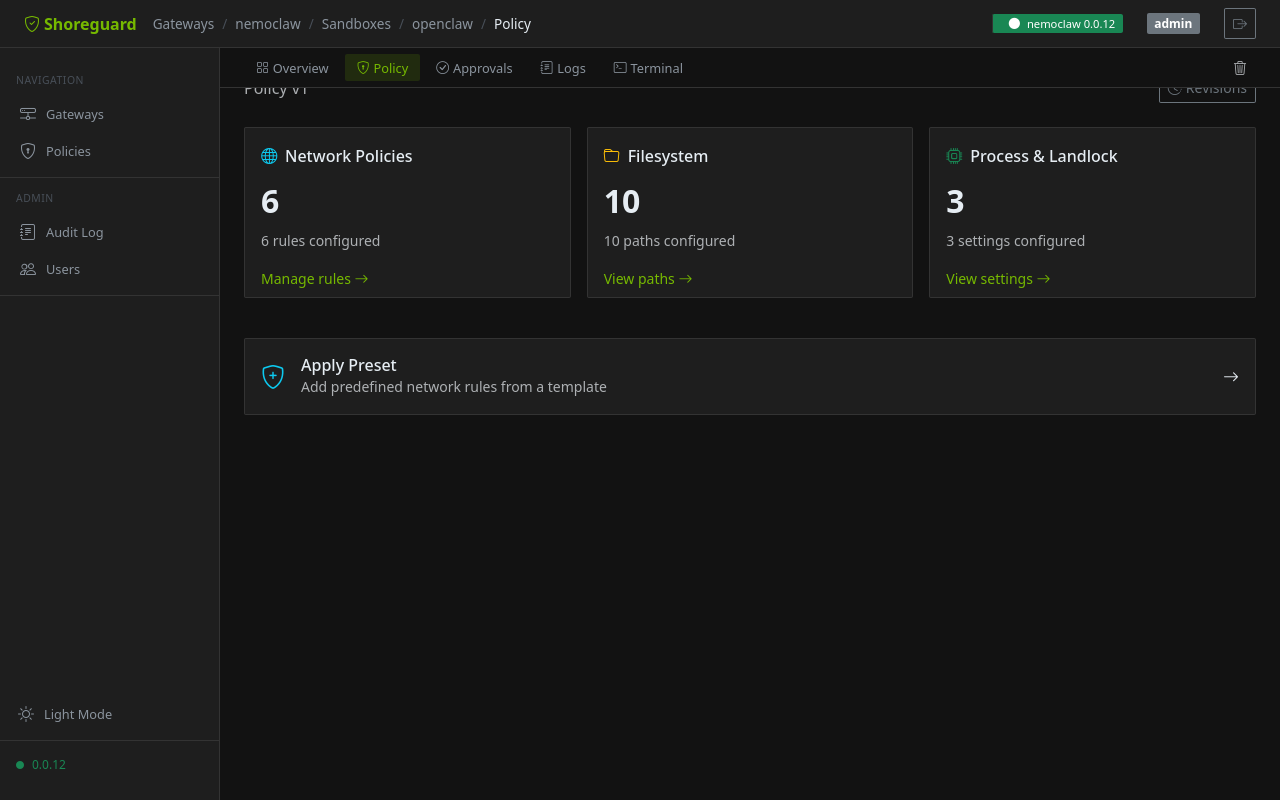Click the Filesystem folder icon
The image size is (1280, 800).
612,156
